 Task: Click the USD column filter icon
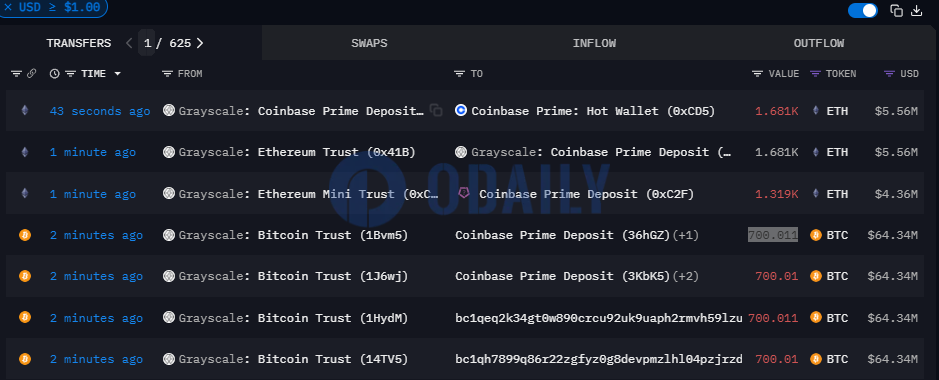pyautogui.click(x=889, y=74)
